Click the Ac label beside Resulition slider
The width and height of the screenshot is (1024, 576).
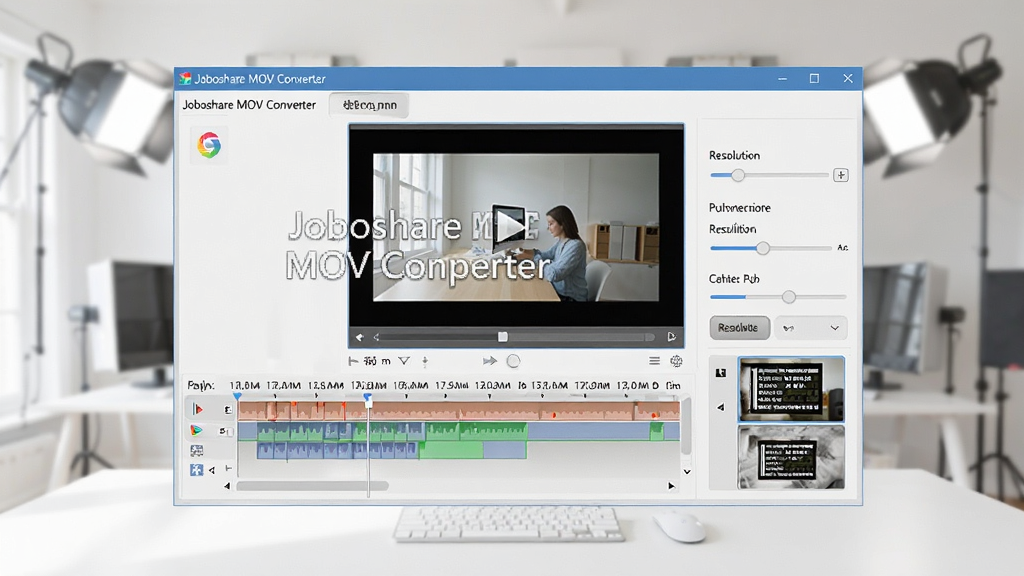tap(842, 248)
